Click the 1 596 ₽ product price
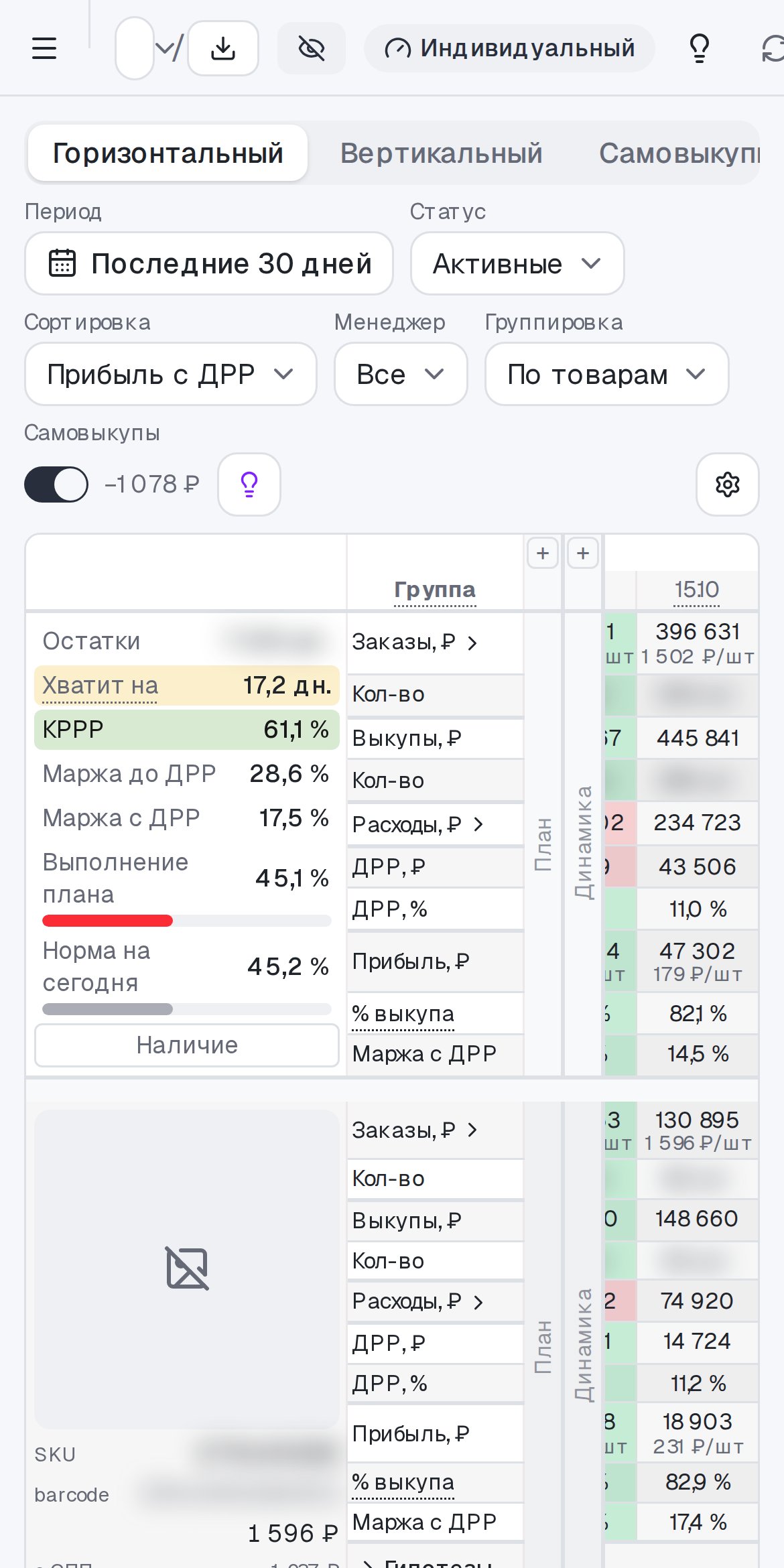This screenshot has height=1568, width=784. [x=293, y=1533]
